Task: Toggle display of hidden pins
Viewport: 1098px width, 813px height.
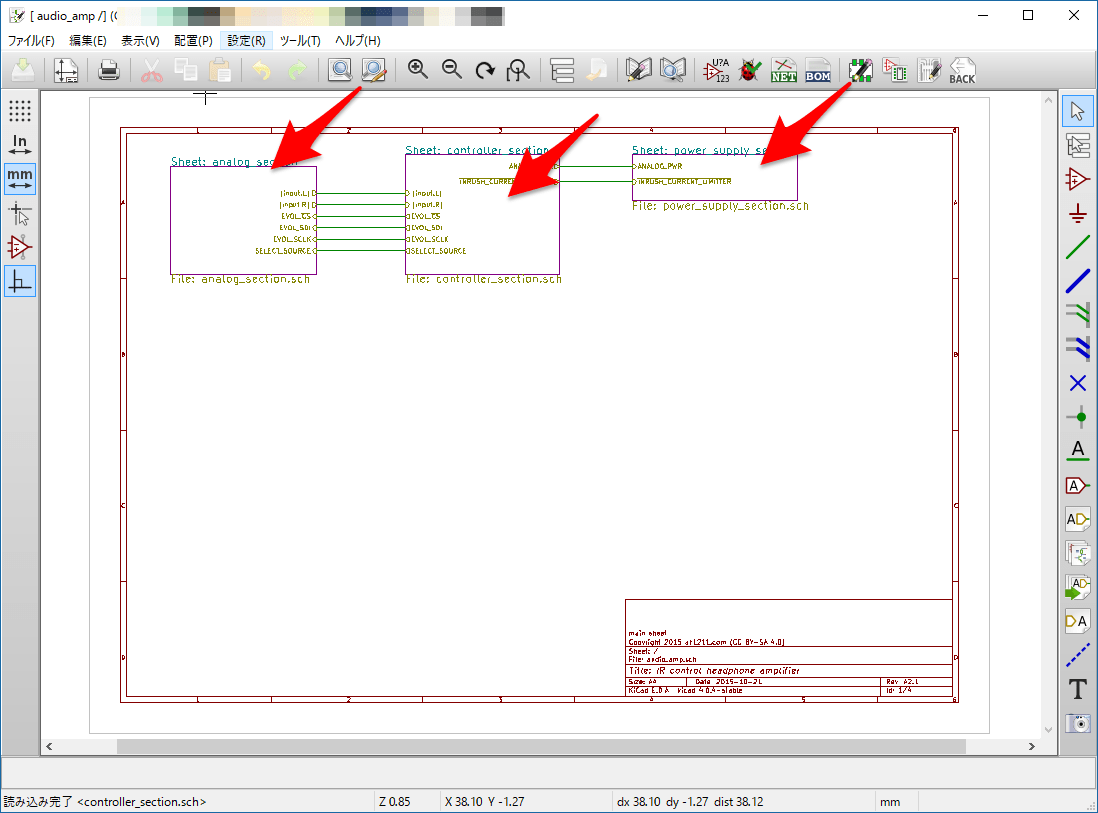Action: [x=20, y=247]
